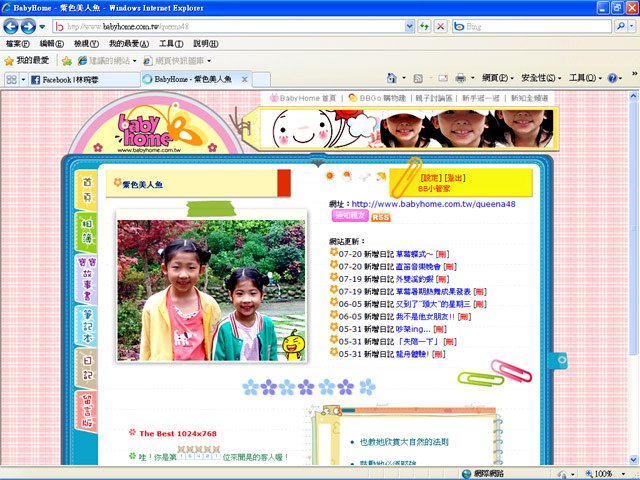
Task: Go forward with the Forward arrow
Action: click(28, 27)
